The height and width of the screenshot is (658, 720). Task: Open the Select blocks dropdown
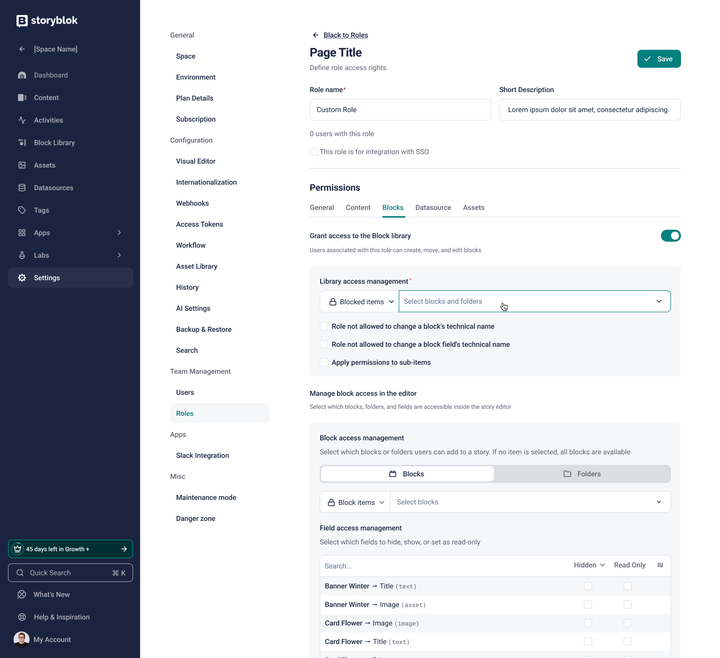pos(530,502)
